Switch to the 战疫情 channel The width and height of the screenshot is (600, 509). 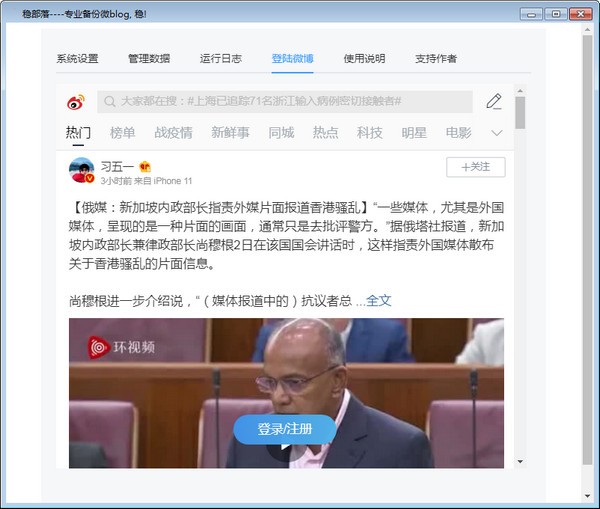click(x=173, y=132)
